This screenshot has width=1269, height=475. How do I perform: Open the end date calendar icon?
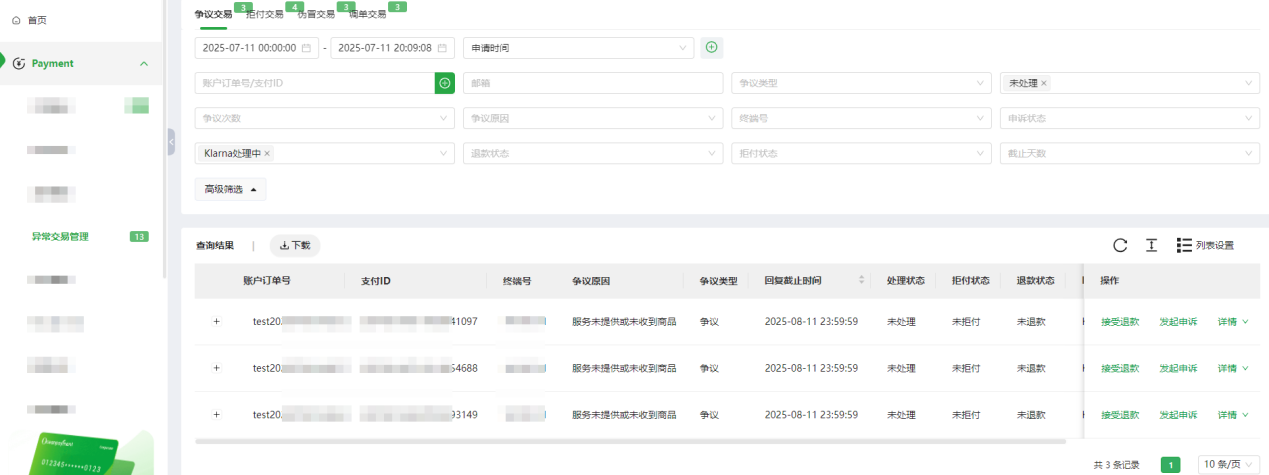tap(442, 48)
